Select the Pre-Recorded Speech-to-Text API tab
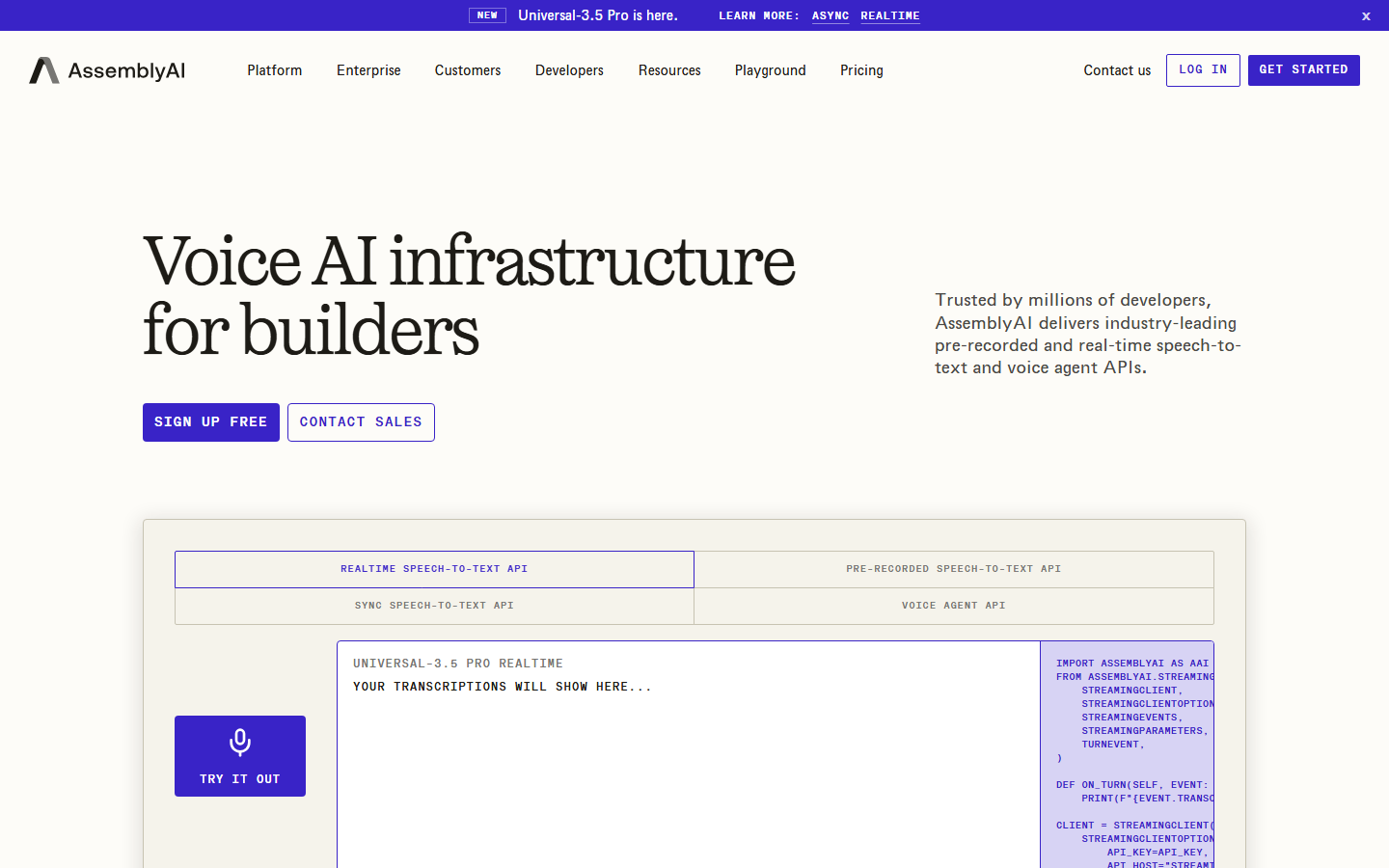The width and height of the screenshot is (1389, 868). [954, 569]
